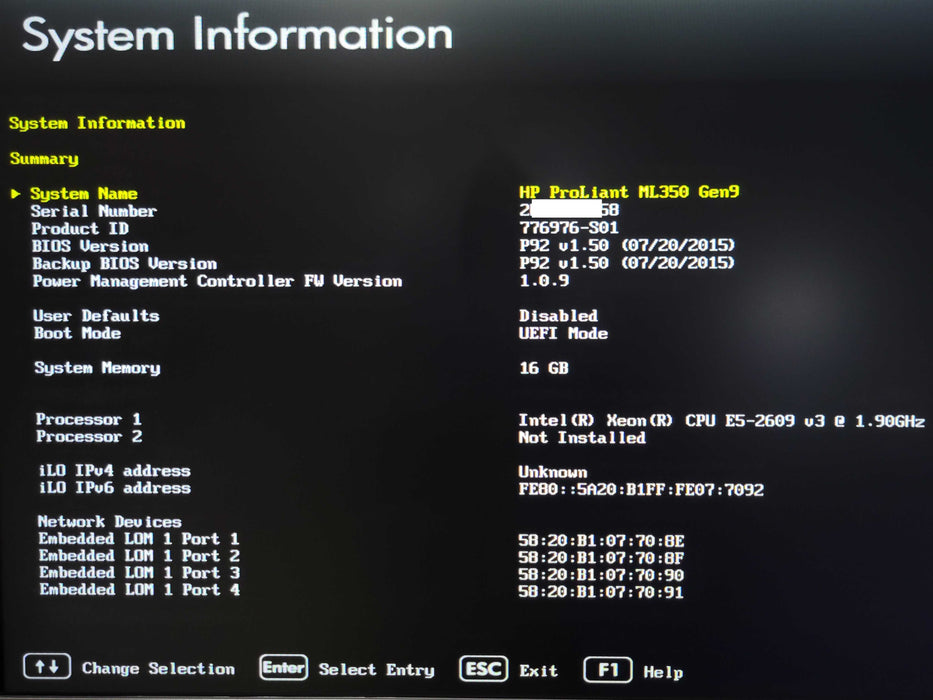
Task: Click the Backup BIOS Version row
Action: pyautogui.click(x=124, y=264)
